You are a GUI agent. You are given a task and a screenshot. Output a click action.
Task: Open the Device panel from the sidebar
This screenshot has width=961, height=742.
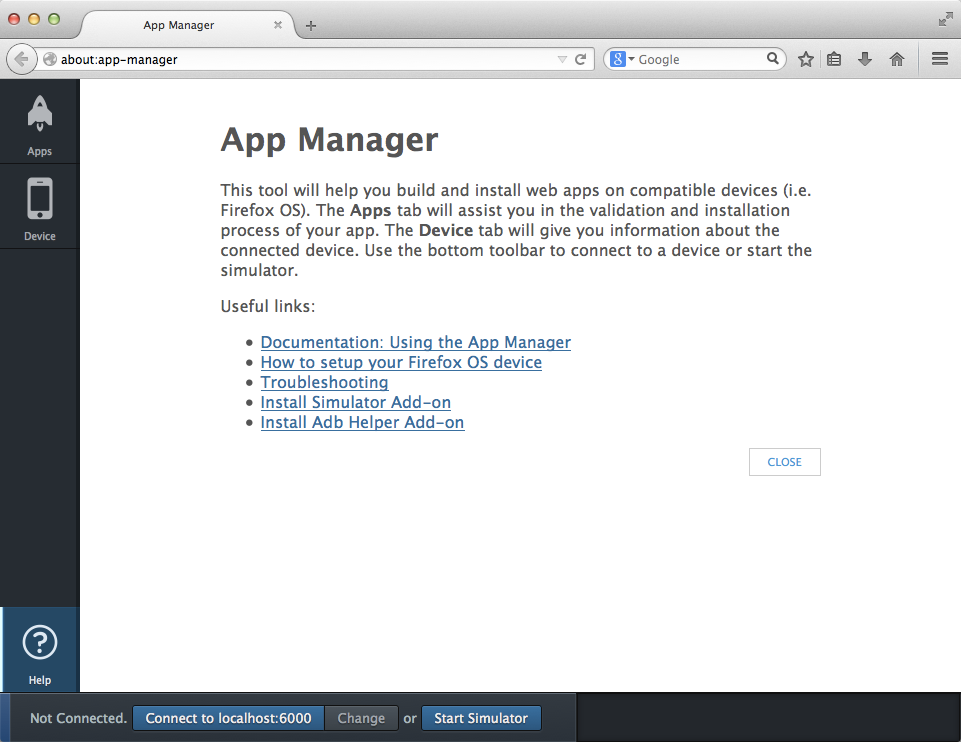[x=39, y=206]
